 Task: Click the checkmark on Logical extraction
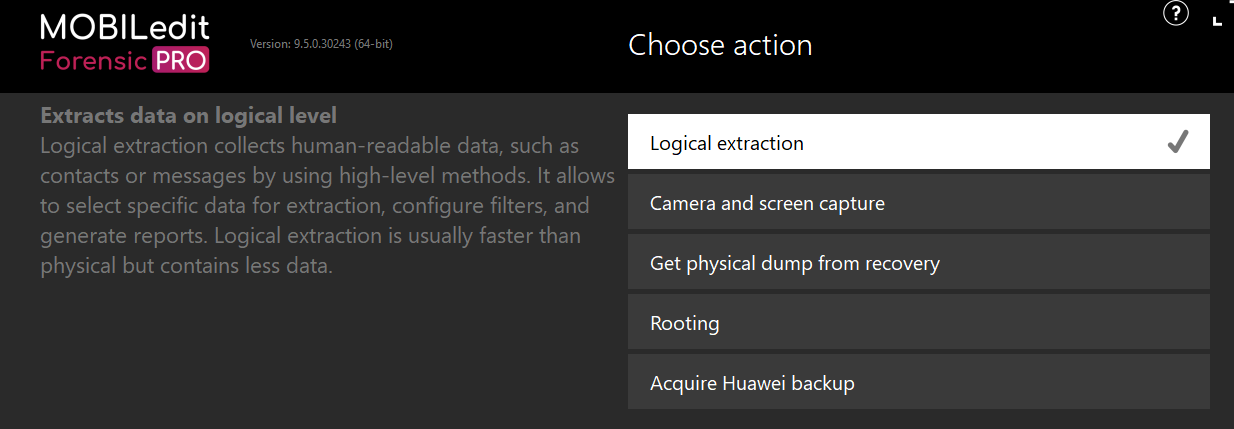click(x=1177, y=143)
